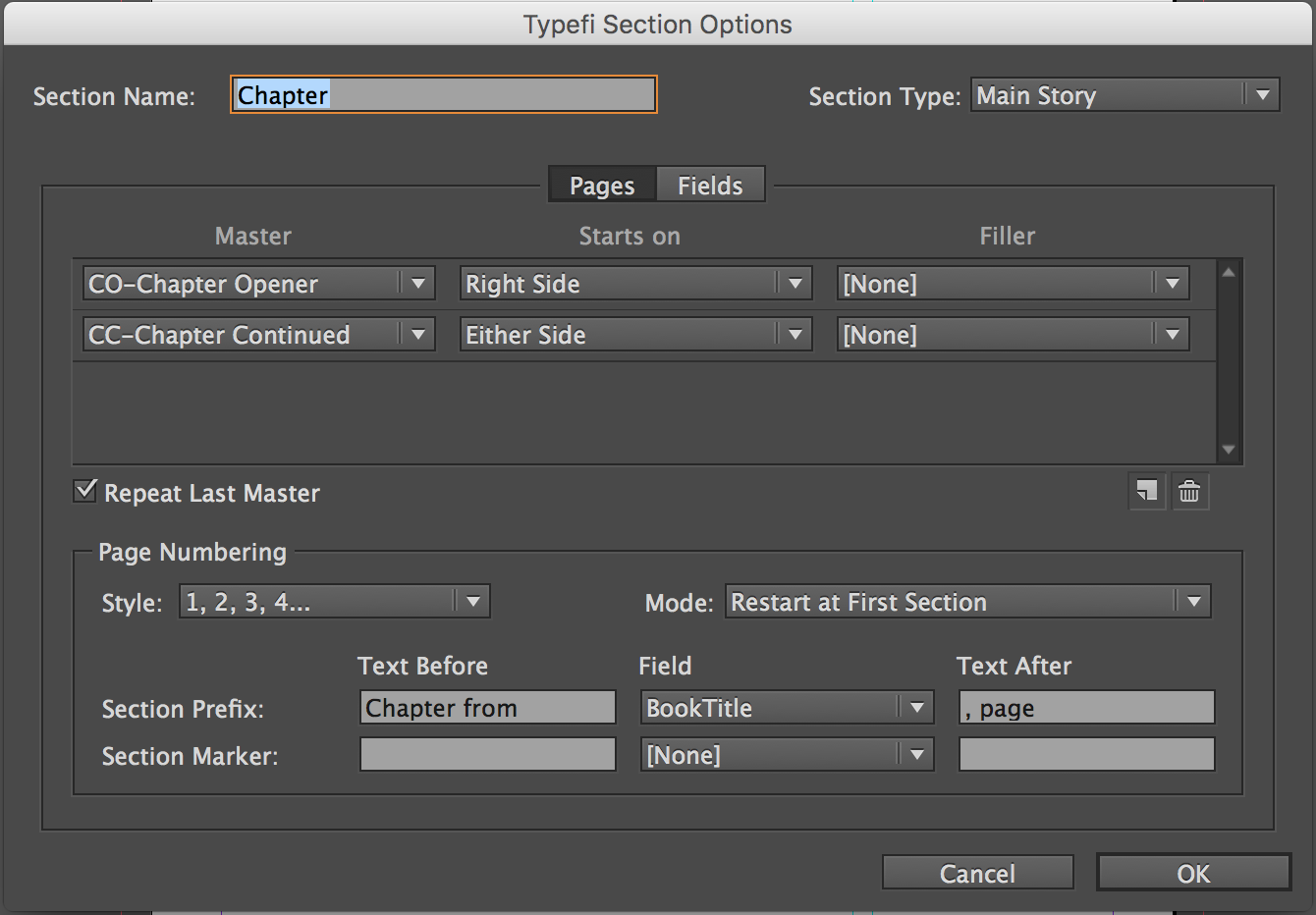The image size is (1316, 915).
Task: Open the Filler dropdown for Chapter Continued row
Action: (1014, 335)
